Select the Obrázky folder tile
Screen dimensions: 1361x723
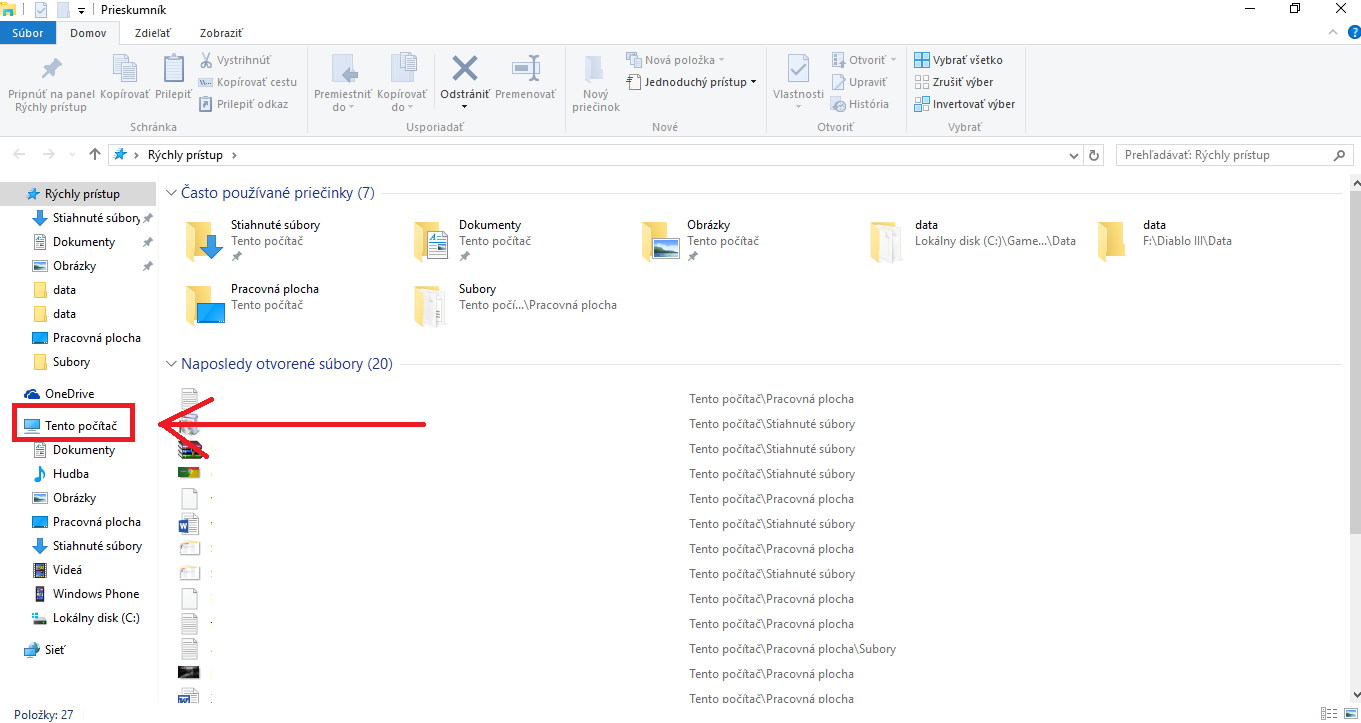point(701,241)
